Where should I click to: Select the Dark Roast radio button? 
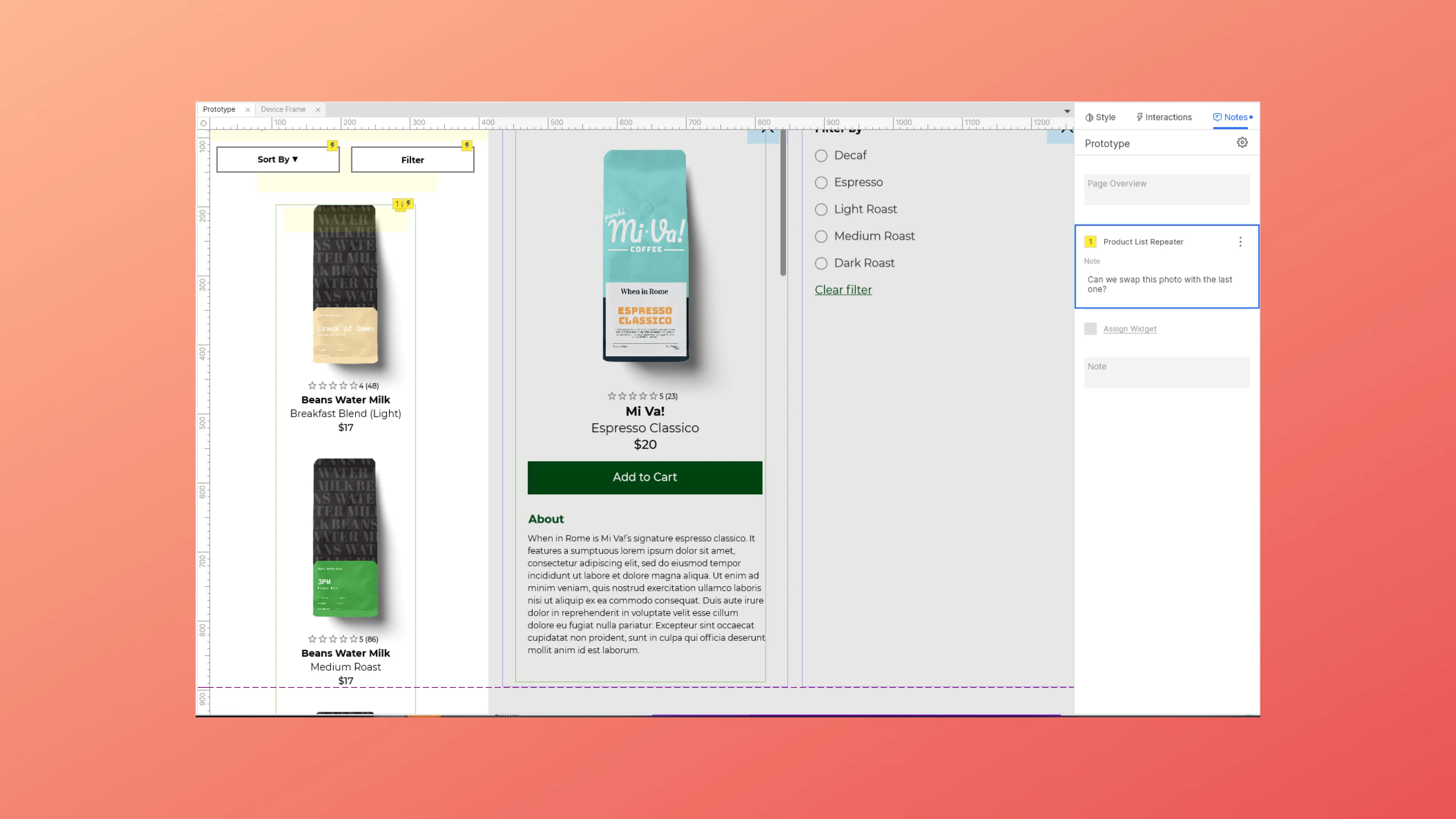click(x=821, y=264)
